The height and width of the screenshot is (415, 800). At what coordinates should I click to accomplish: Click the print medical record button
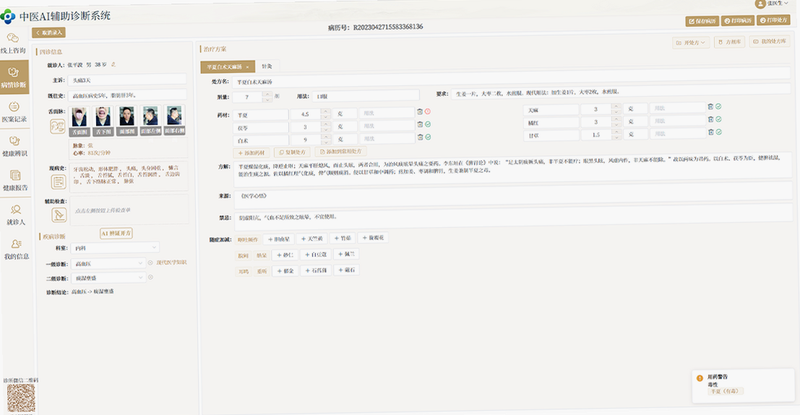(738, 20)
